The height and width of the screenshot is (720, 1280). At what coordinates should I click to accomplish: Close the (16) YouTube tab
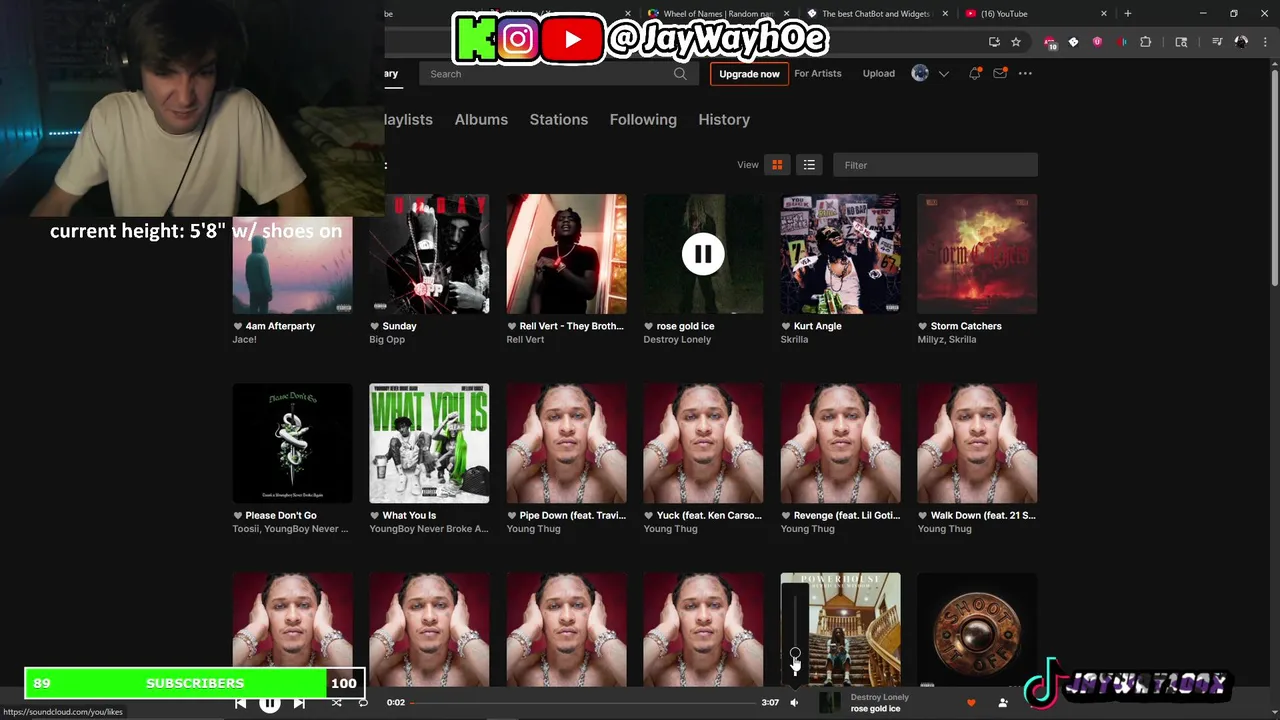1104,14
